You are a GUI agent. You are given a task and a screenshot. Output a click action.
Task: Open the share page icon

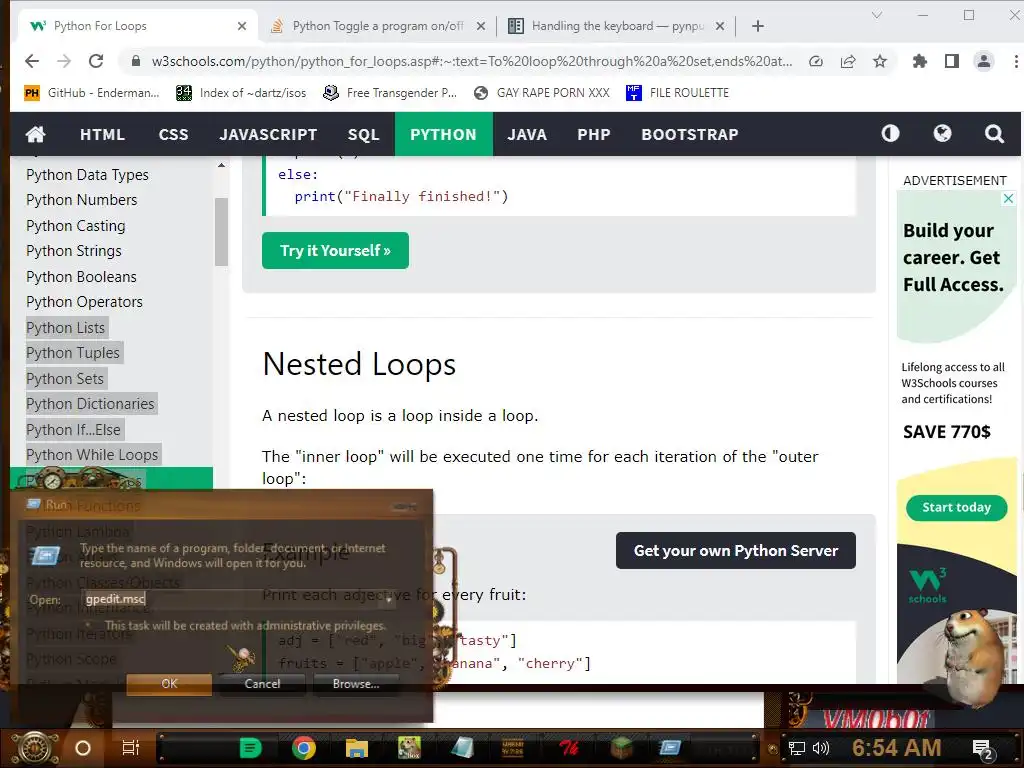click(x=848, y=61)
